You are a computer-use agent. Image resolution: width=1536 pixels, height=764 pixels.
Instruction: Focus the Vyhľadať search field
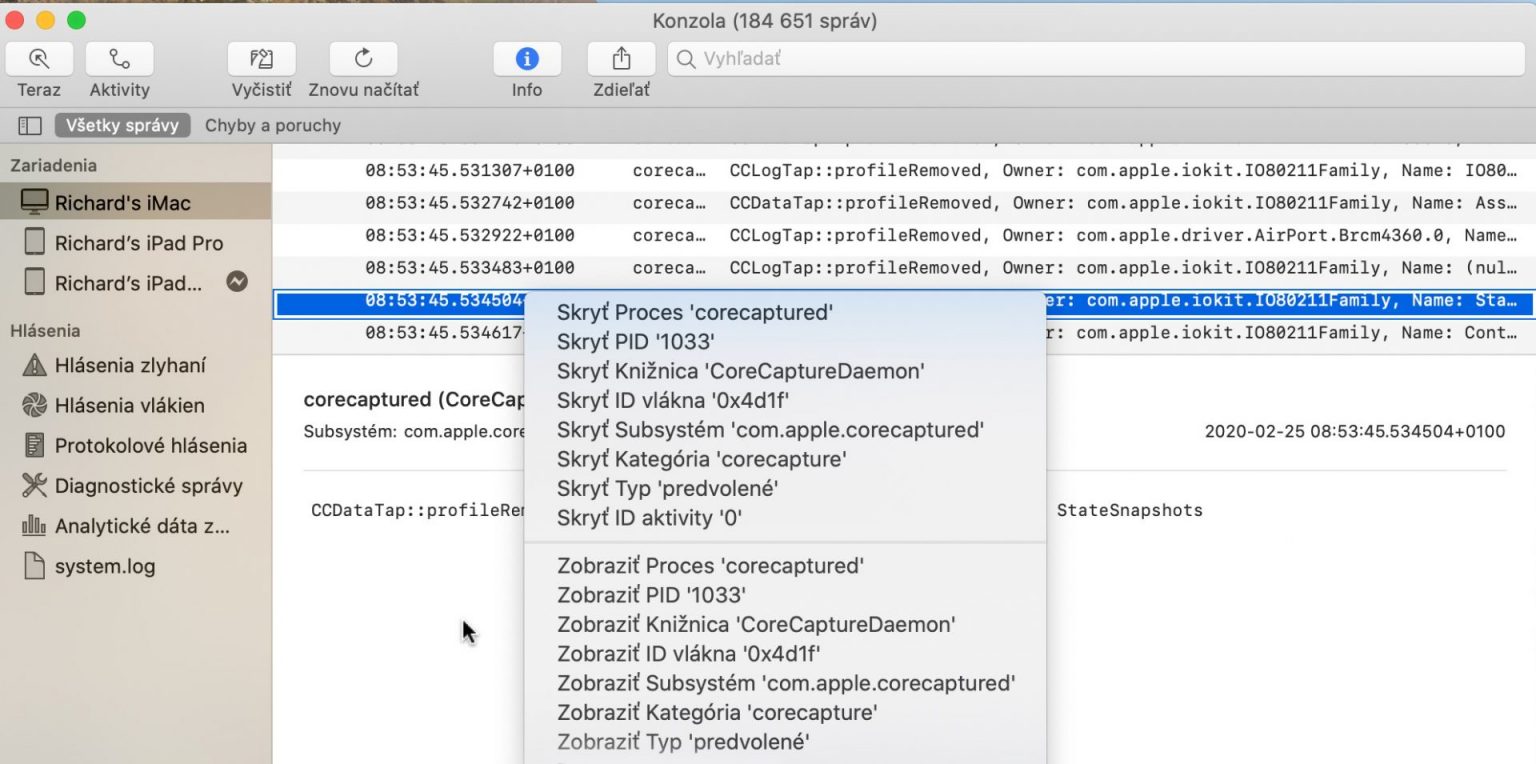(x=1097, y=59)
